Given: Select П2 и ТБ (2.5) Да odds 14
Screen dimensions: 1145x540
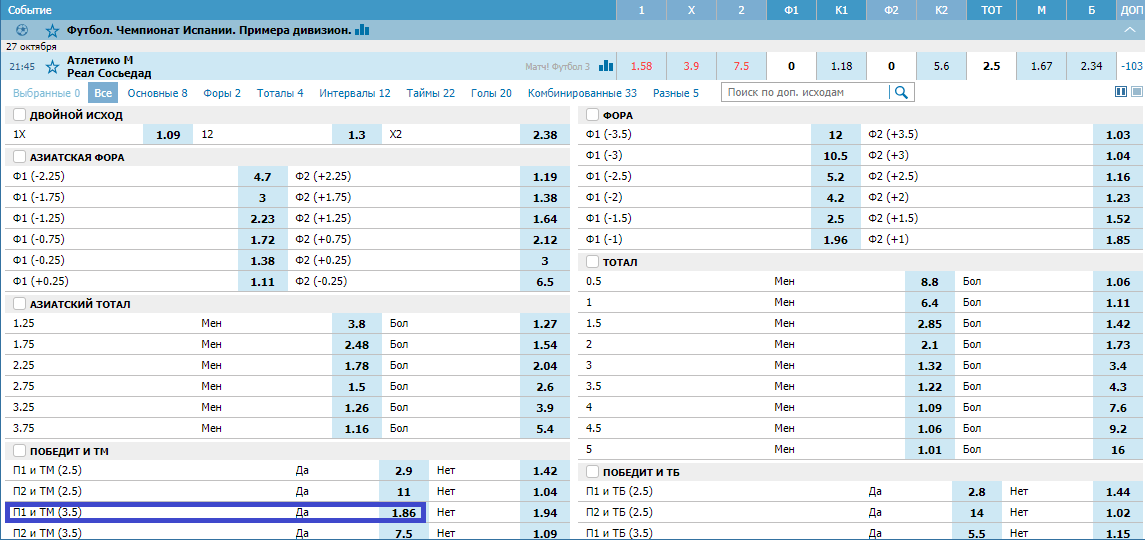Looking at the screenshot, I should click(x=976, y=513).
